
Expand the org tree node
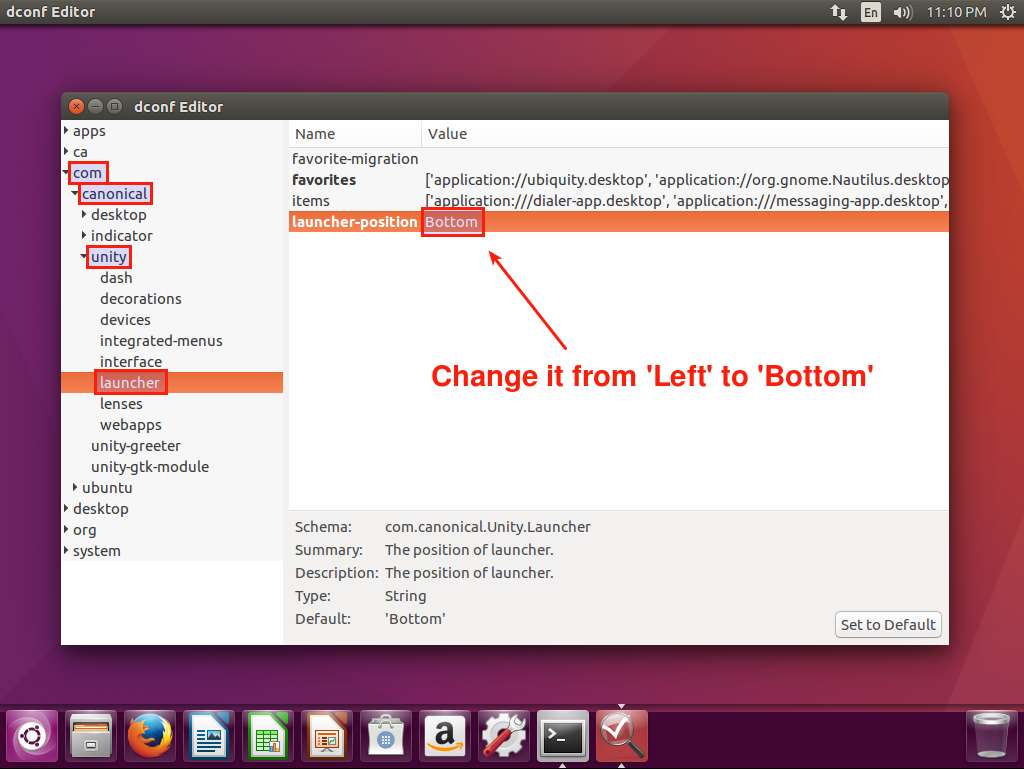pyautogui.click(x=67, y=529)
